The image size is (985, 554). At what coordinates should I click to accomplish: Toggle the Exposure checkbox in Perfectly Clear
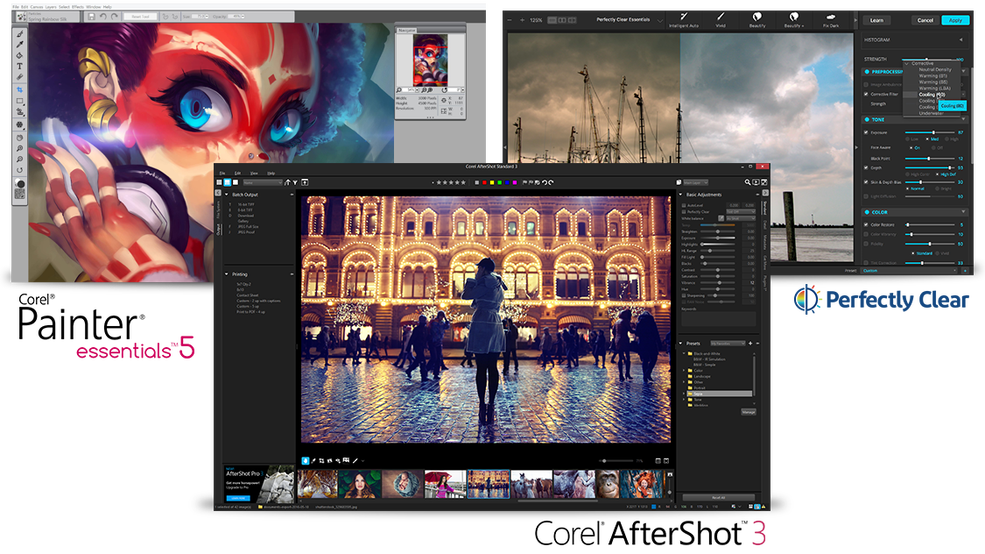(x=866, y=133)
